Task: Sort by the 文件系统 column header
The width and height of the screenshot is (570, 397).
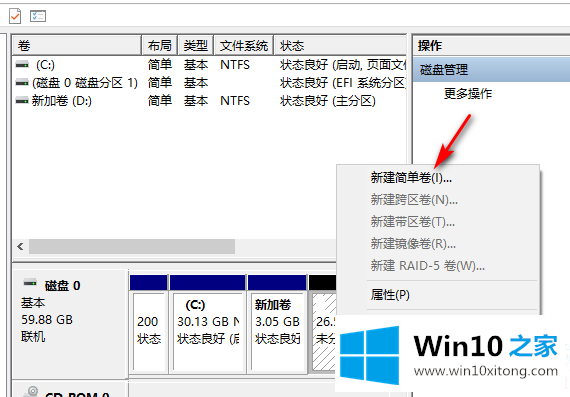Action: pos(244,45)
